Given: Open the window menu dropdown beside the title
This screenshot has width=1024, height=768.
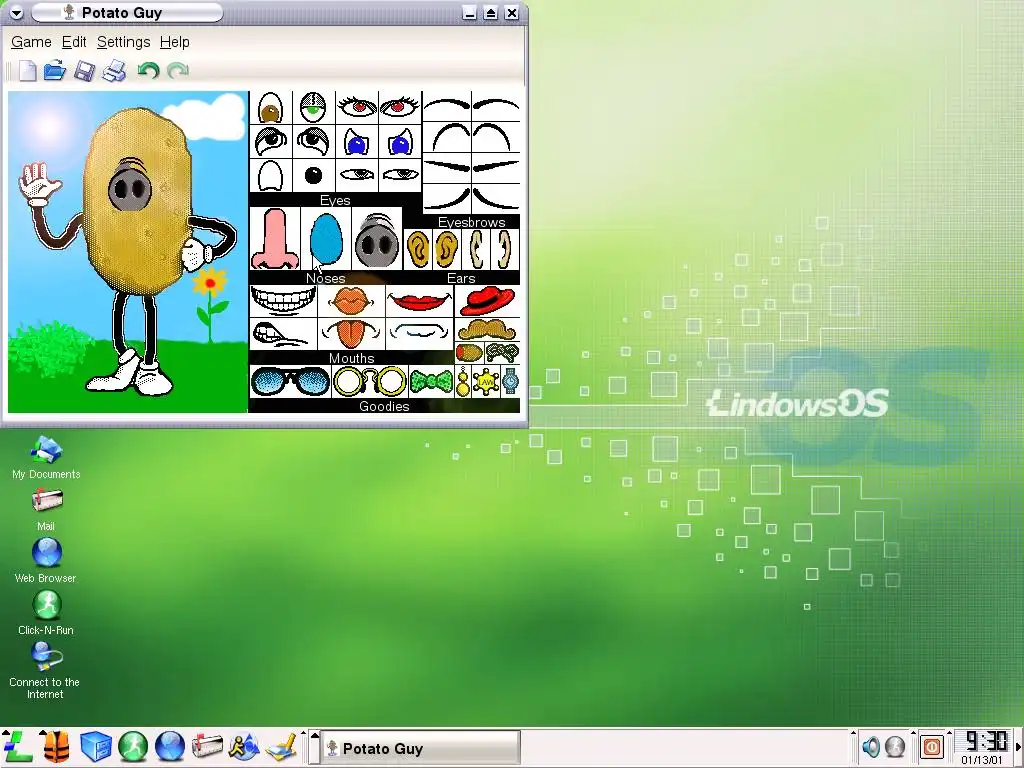Looking at the screenshot, I should click(16, 12).
